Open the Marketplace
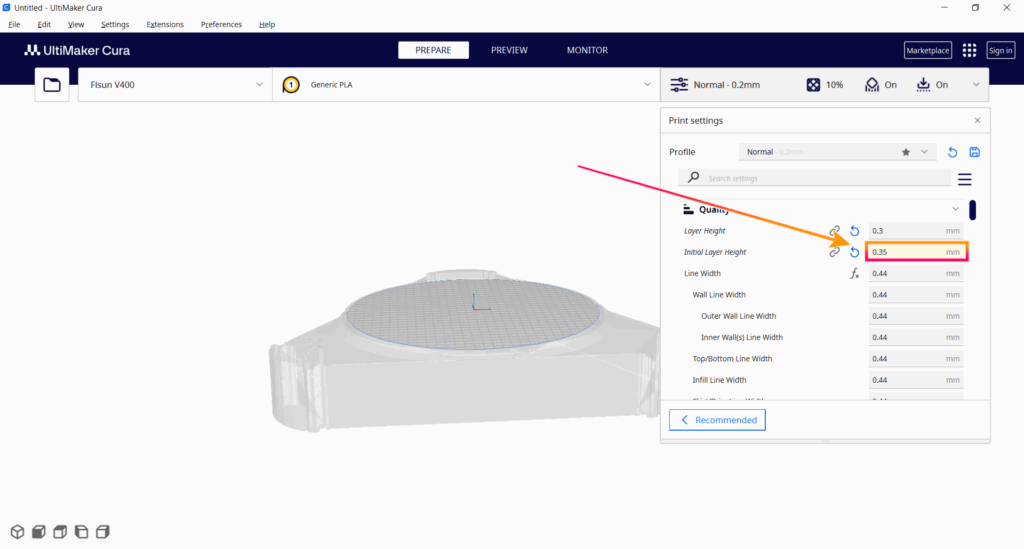This screenshot has width=1024, height=549. tap(927, 50)
